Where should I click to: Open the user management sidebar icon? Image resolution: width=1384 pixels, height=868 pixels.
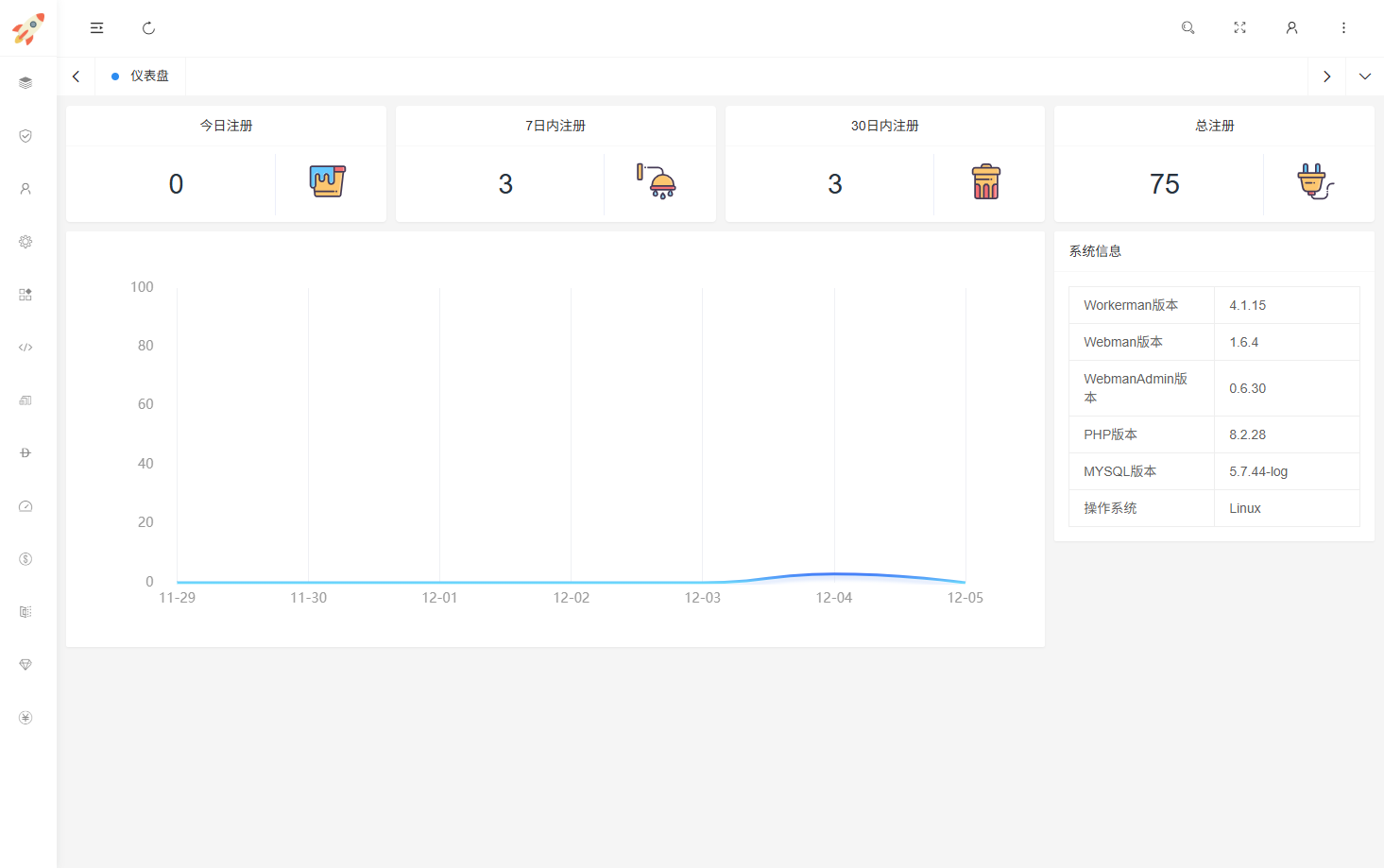pos(26,189)
